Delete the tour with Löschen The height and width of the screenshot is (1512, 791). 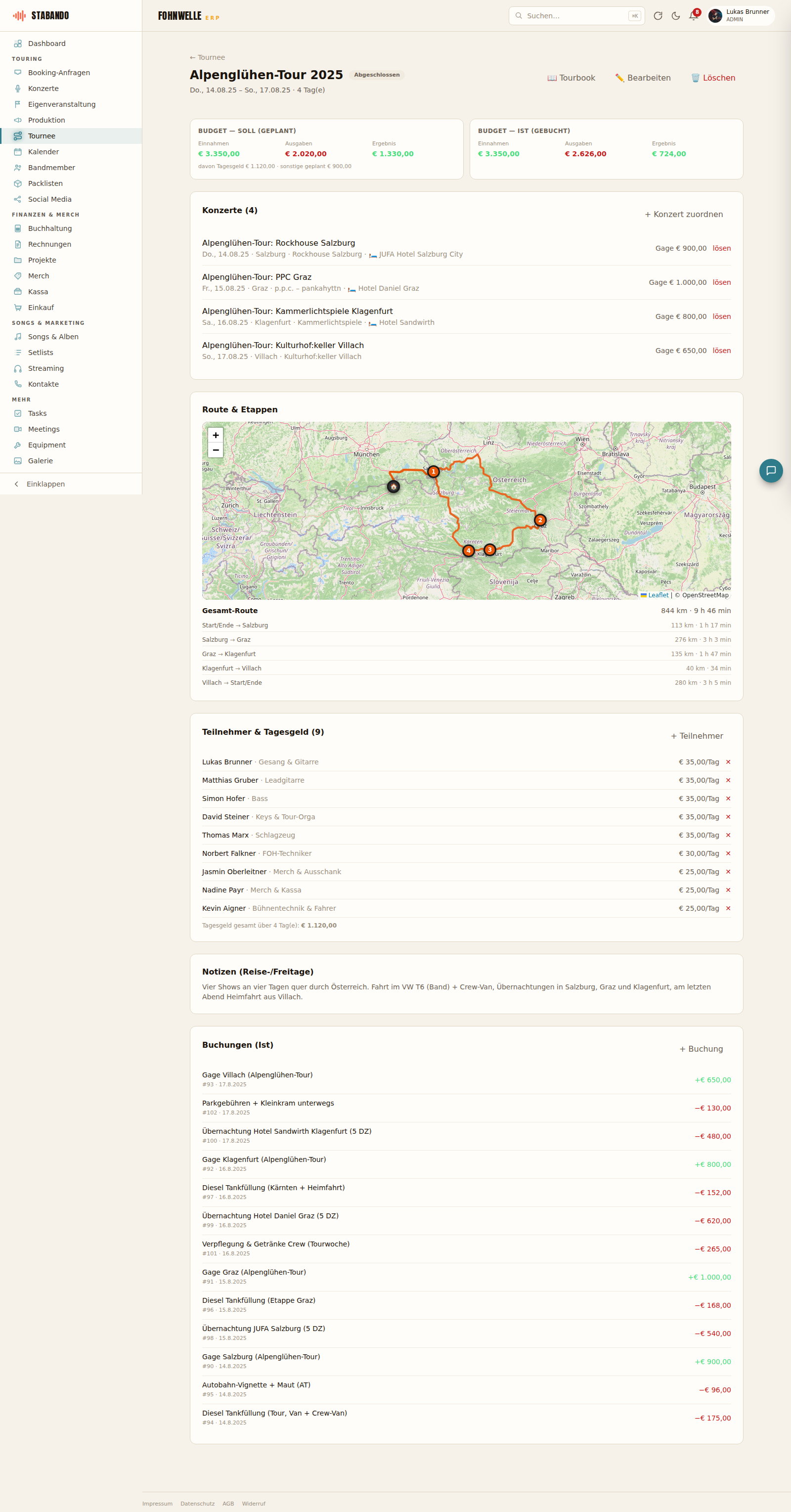coord(713,78)
